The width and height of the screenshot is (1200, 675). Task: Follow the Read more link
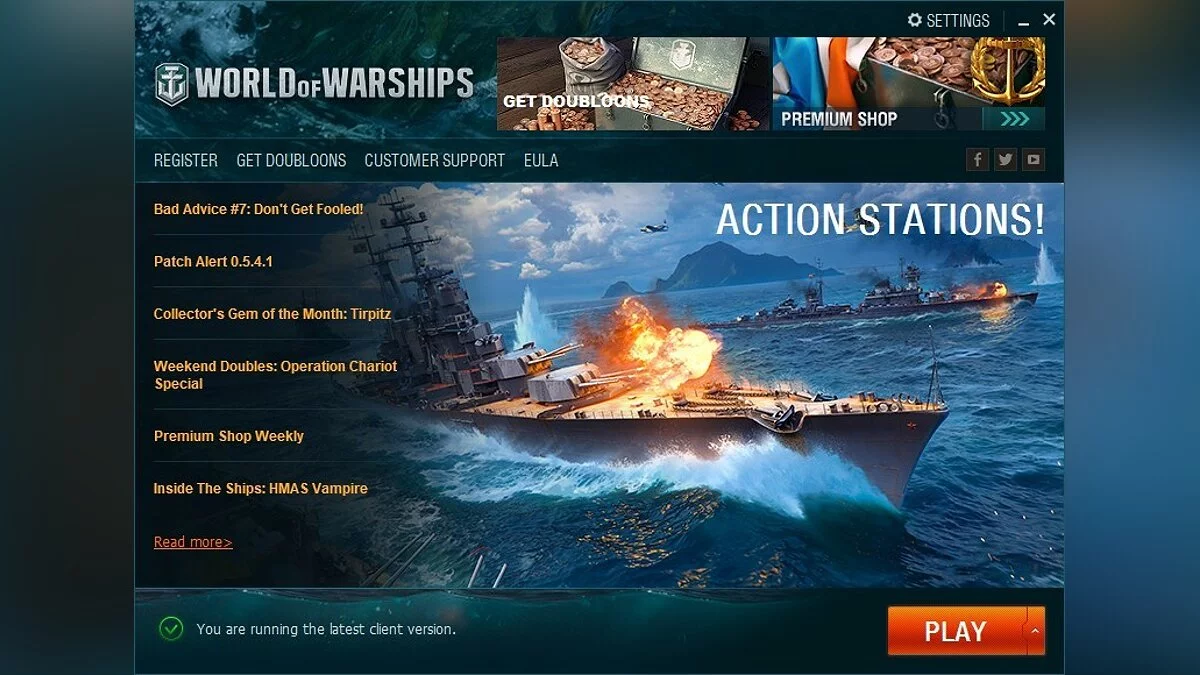pos(193,542)
